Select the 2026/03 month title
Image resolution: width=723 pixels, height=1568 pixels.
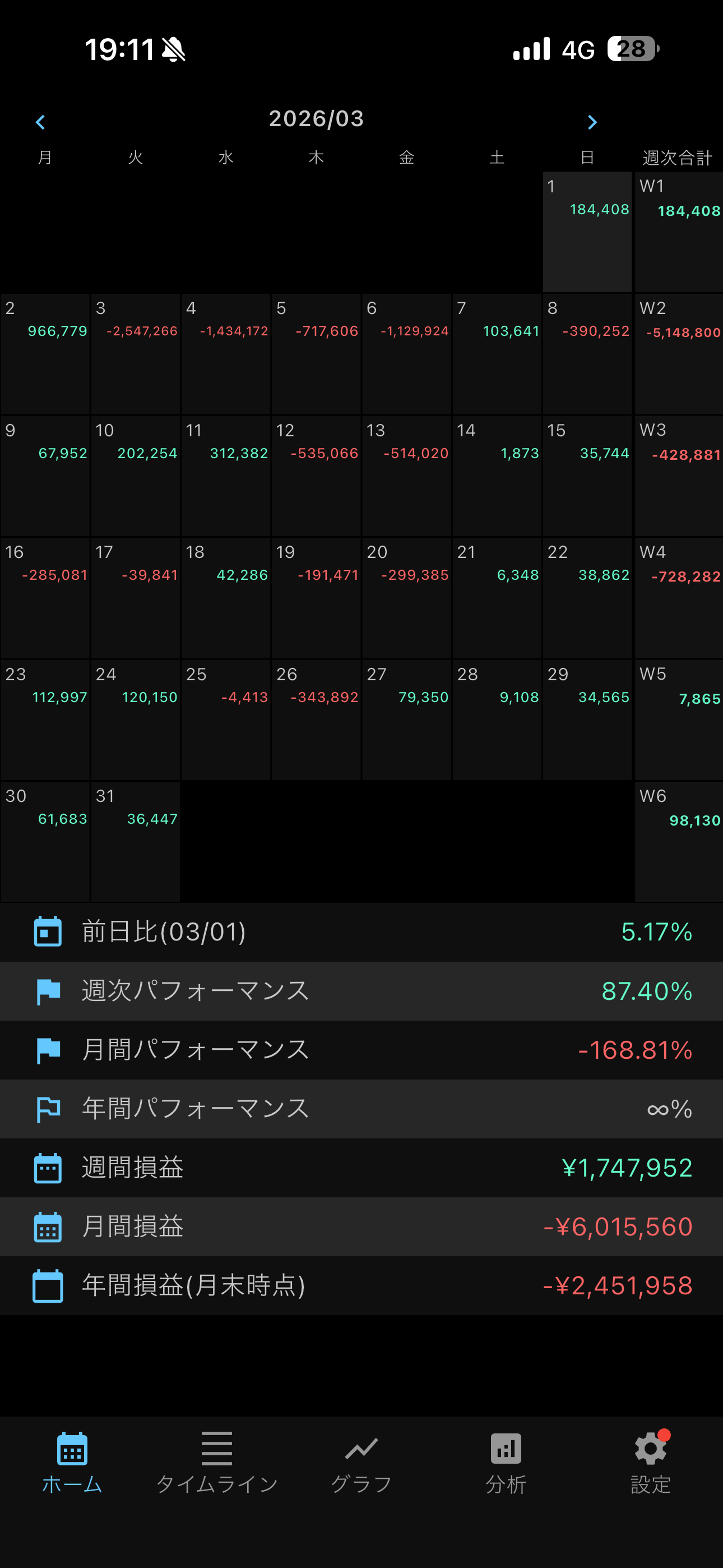[317, 119]
